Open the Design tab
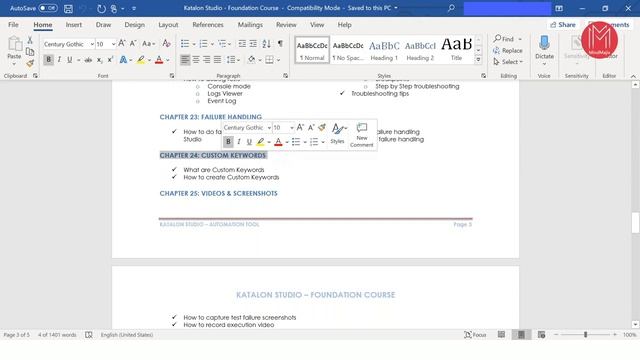Viewport: 640px width, 360px height. pos(134,25)
